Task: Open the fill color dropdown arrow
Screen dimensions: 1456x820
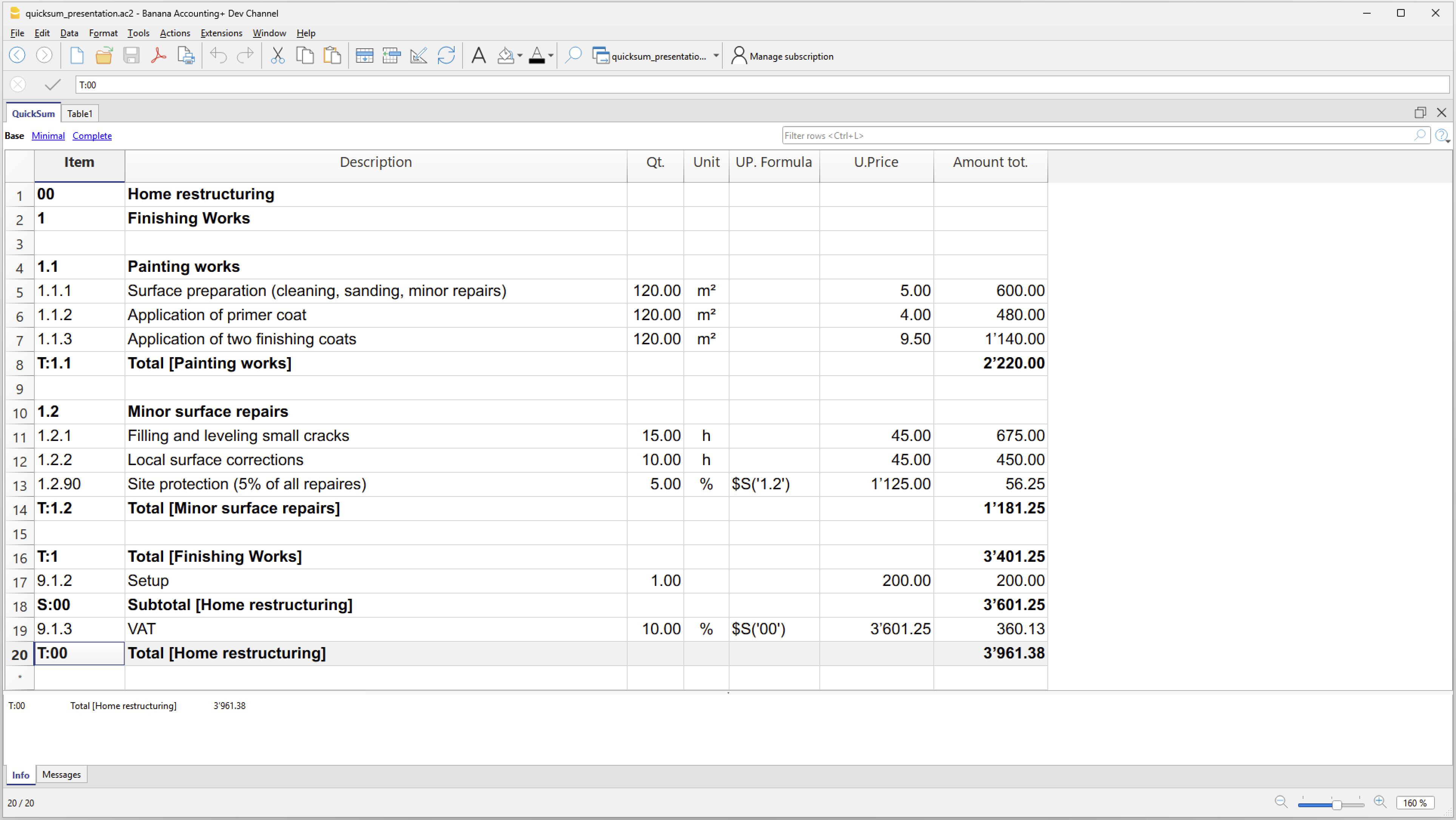Action: 520,56
